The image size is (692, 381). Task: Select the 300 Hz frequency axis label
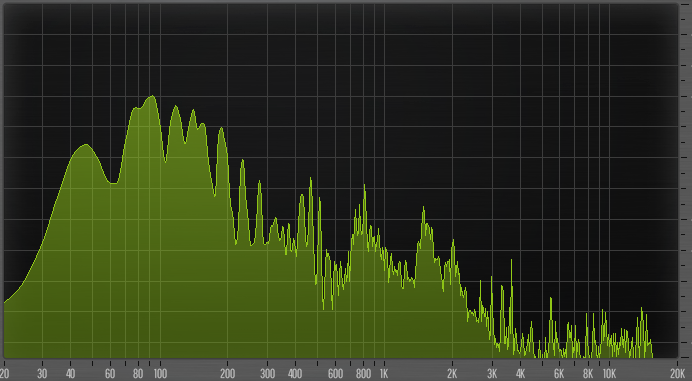coord(267,374)
